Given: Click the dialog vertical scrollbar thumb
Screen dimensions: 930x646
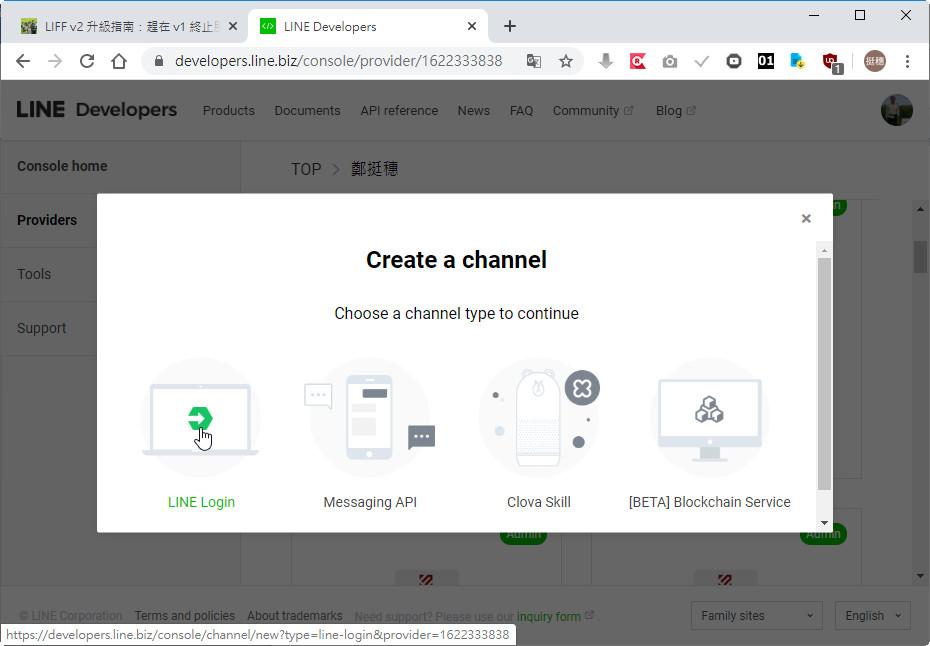Looking at the screenshot, I should (824, 374).
